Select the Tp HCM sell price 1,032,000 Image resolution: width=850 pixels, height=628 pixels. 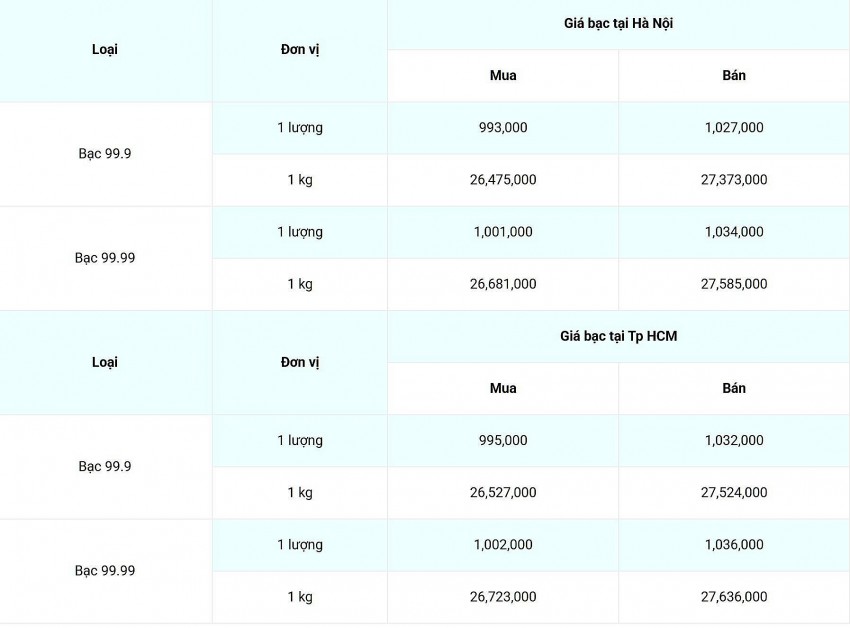[x=734, y=440]
